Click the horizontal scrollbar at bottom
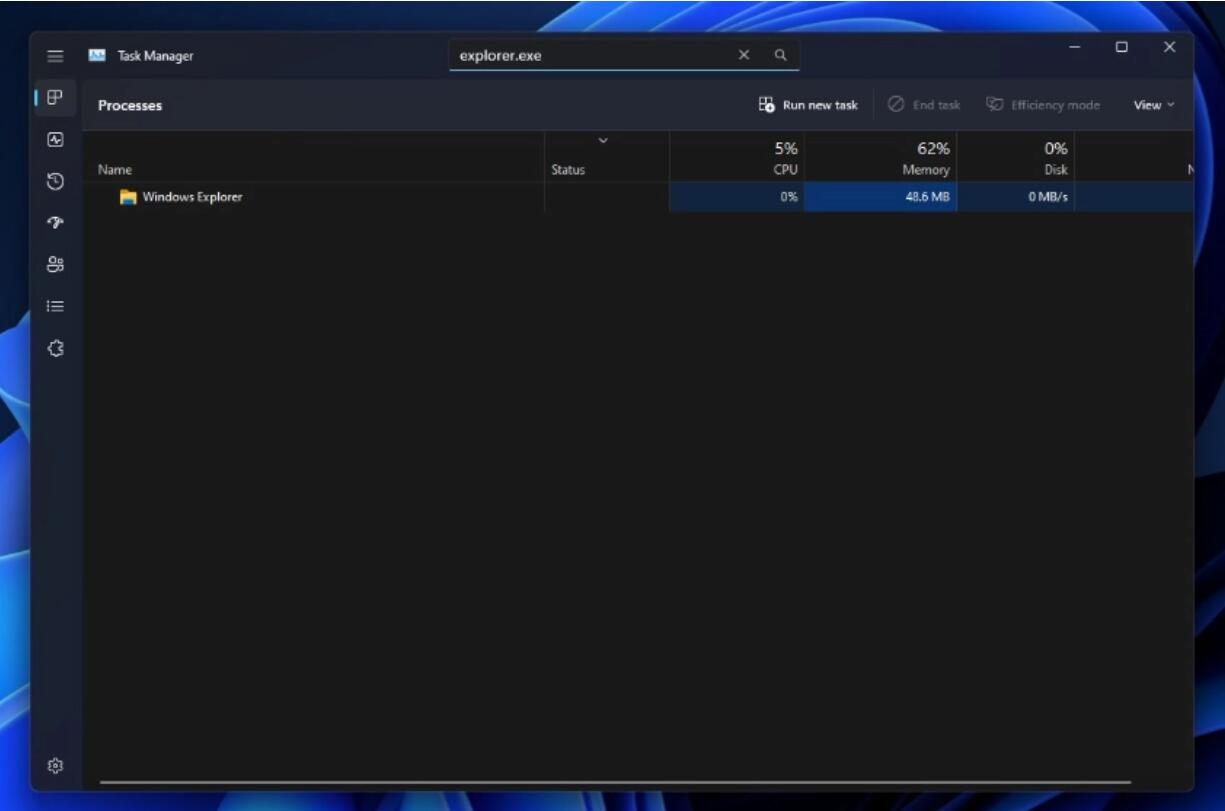1225x811 pixels. pyautogui.click(x=616, y=782)
